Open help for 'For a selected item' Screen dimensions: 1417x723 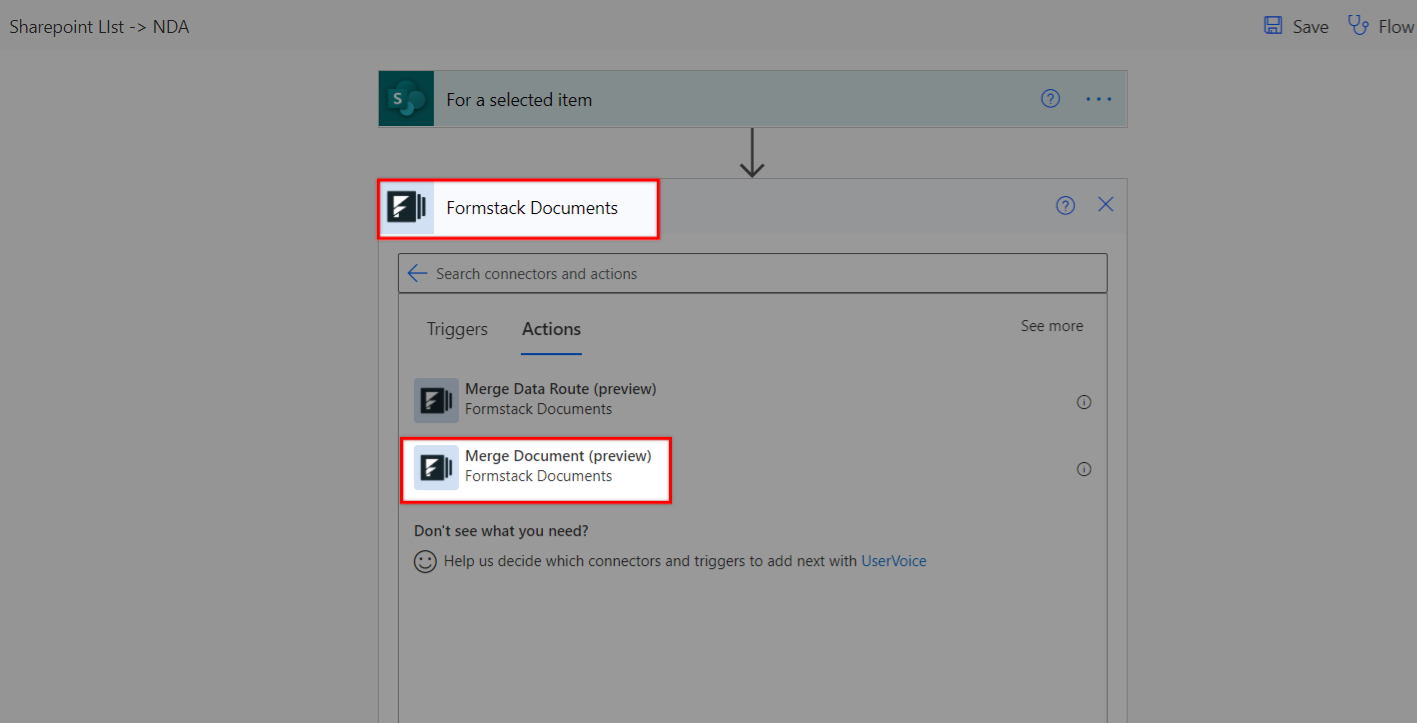click(x=1050, y=99)
